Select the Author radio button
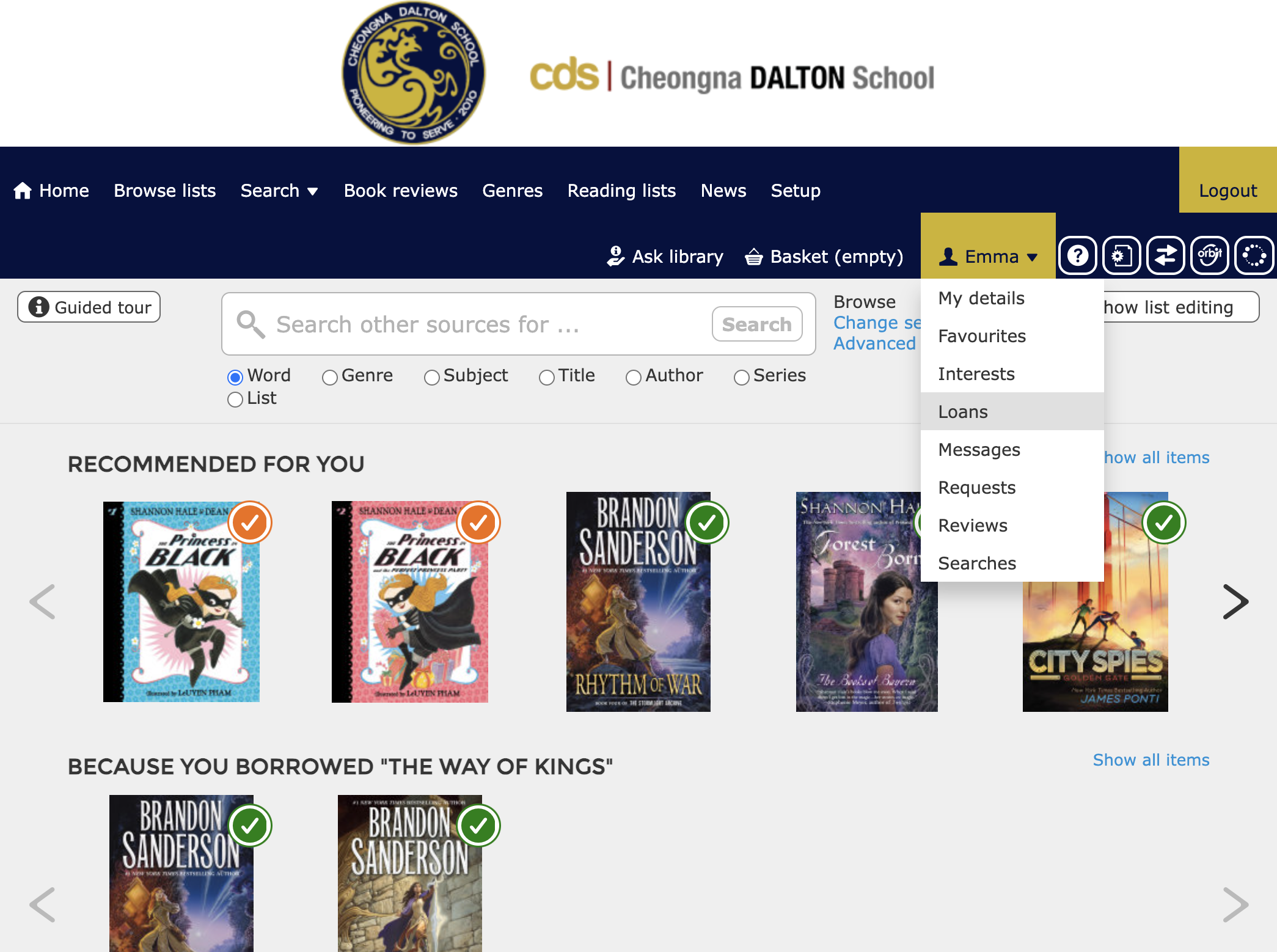The width and height of the screenshot is (1277, 952). 634,377
